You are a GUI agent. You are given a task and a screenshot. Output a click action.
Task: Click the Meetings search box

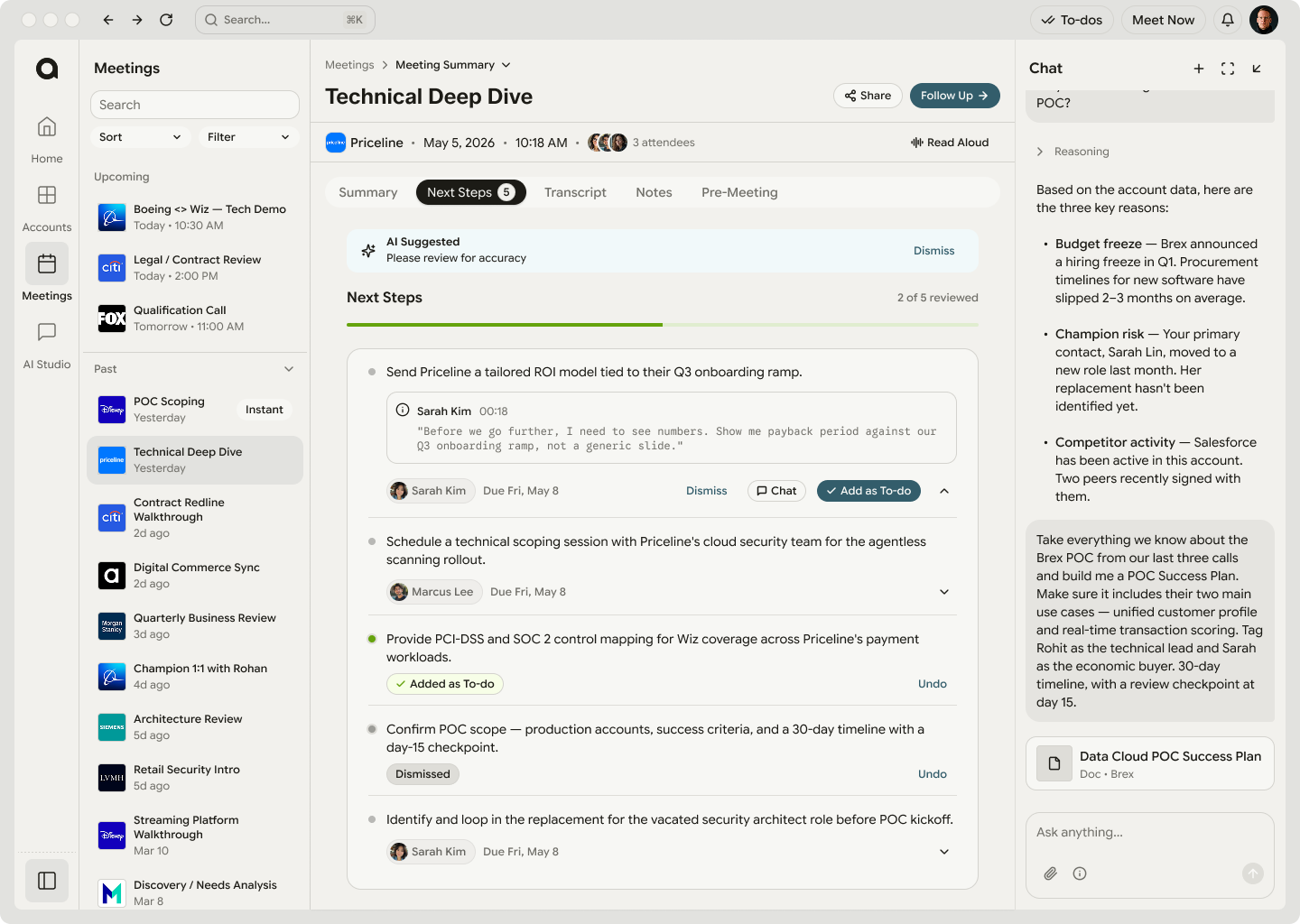[195, 105]
